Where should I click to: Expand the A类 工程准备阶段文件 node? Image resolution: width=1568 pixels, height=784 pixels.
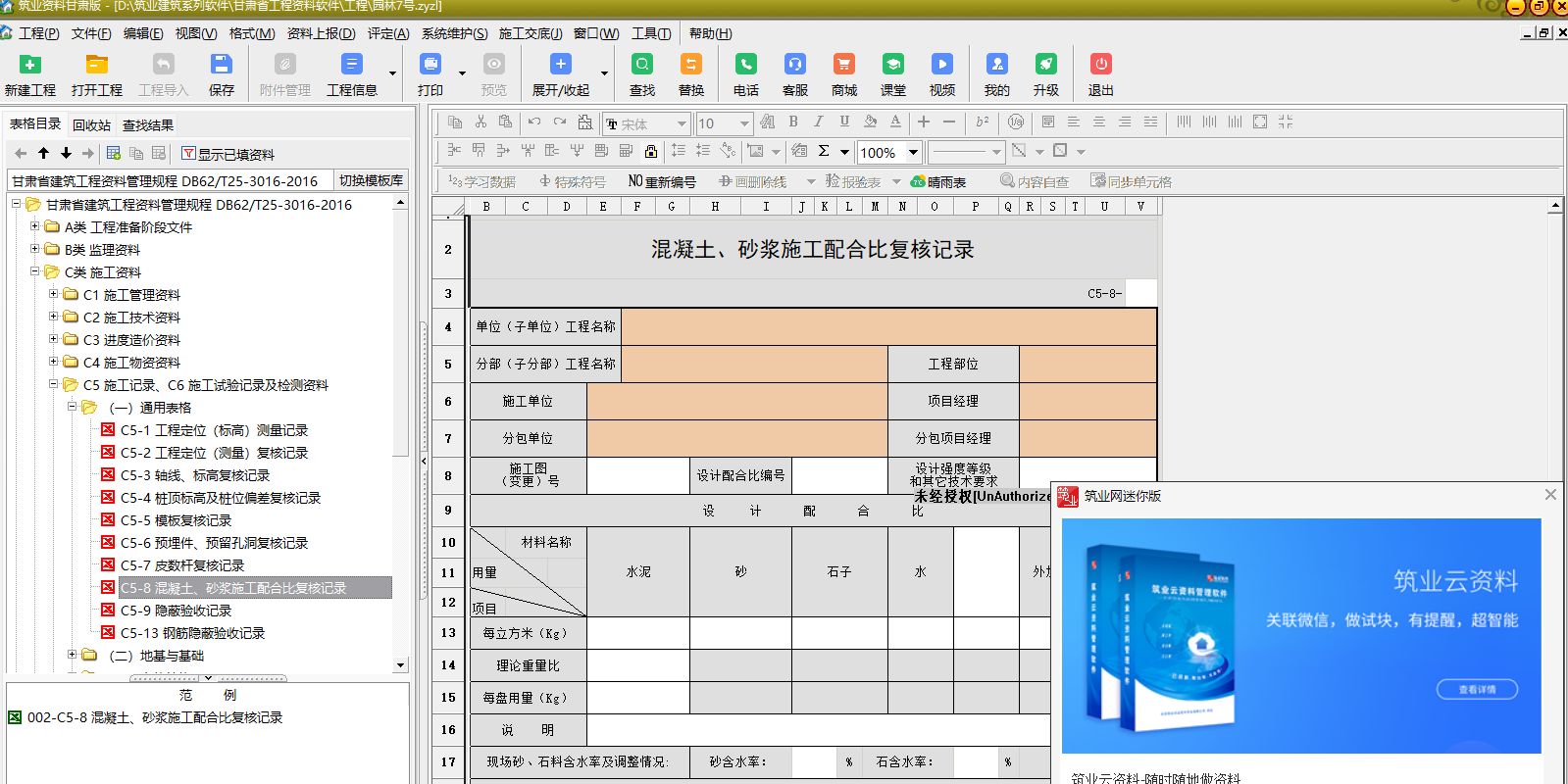click(35, 226)
